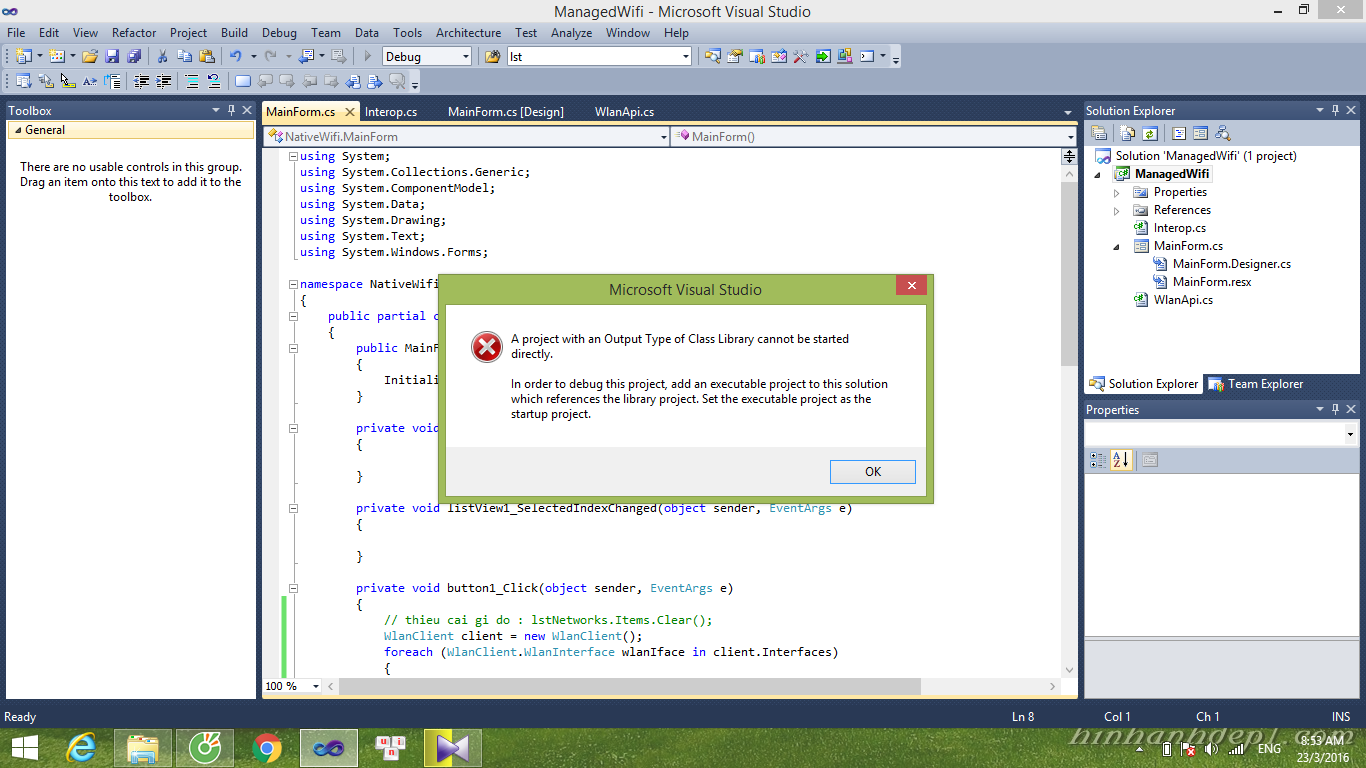Screen dimensions: 1366x768
Task: Open the Analyze menu
Action: tap(572, 32)
